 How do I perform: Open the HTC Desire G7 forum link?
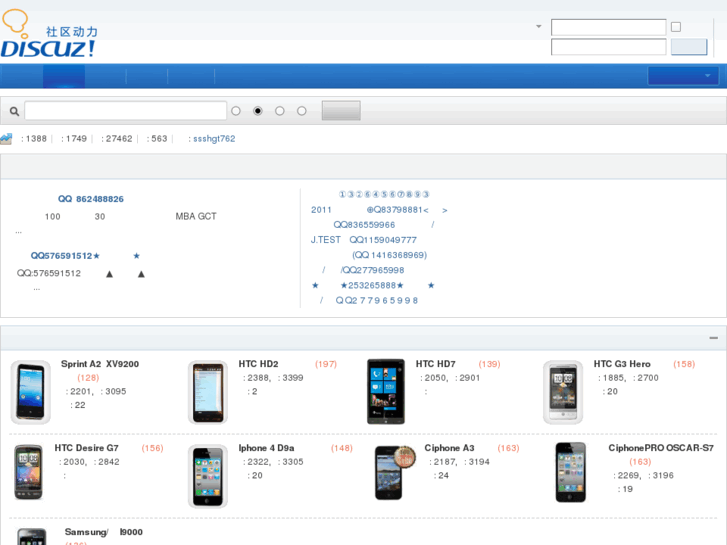click(x=87, y=448)
